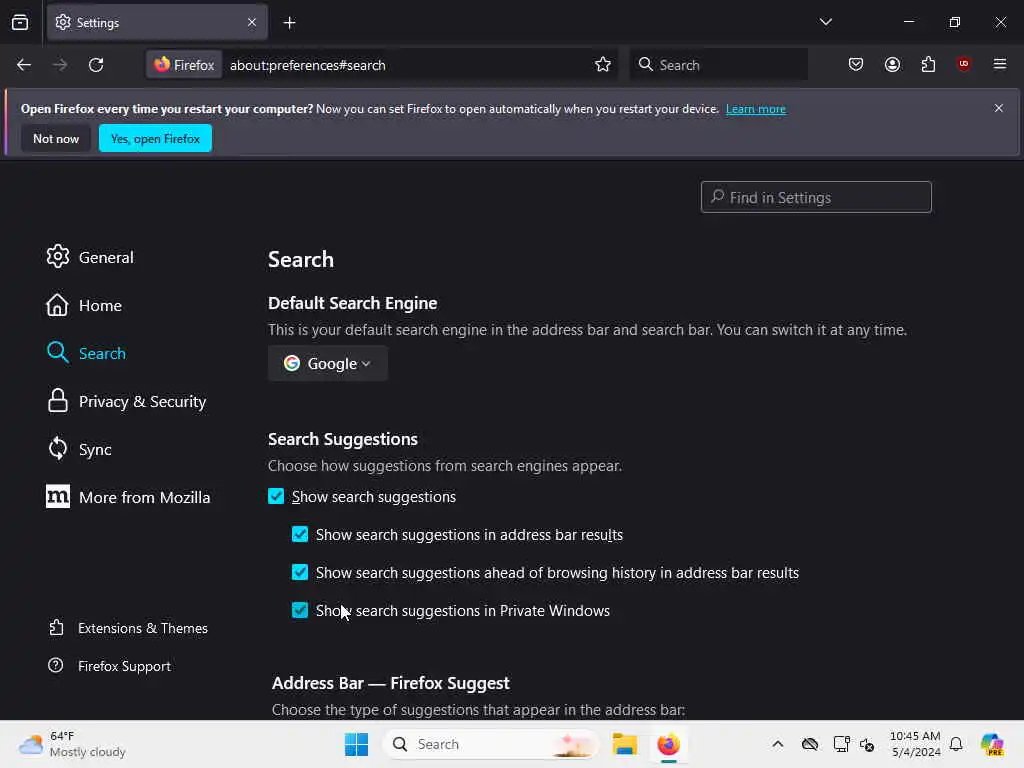The width and height of the screenshot is (1024, 768).
Task: Click the Find in Settings field
Action: pos(816,197)
